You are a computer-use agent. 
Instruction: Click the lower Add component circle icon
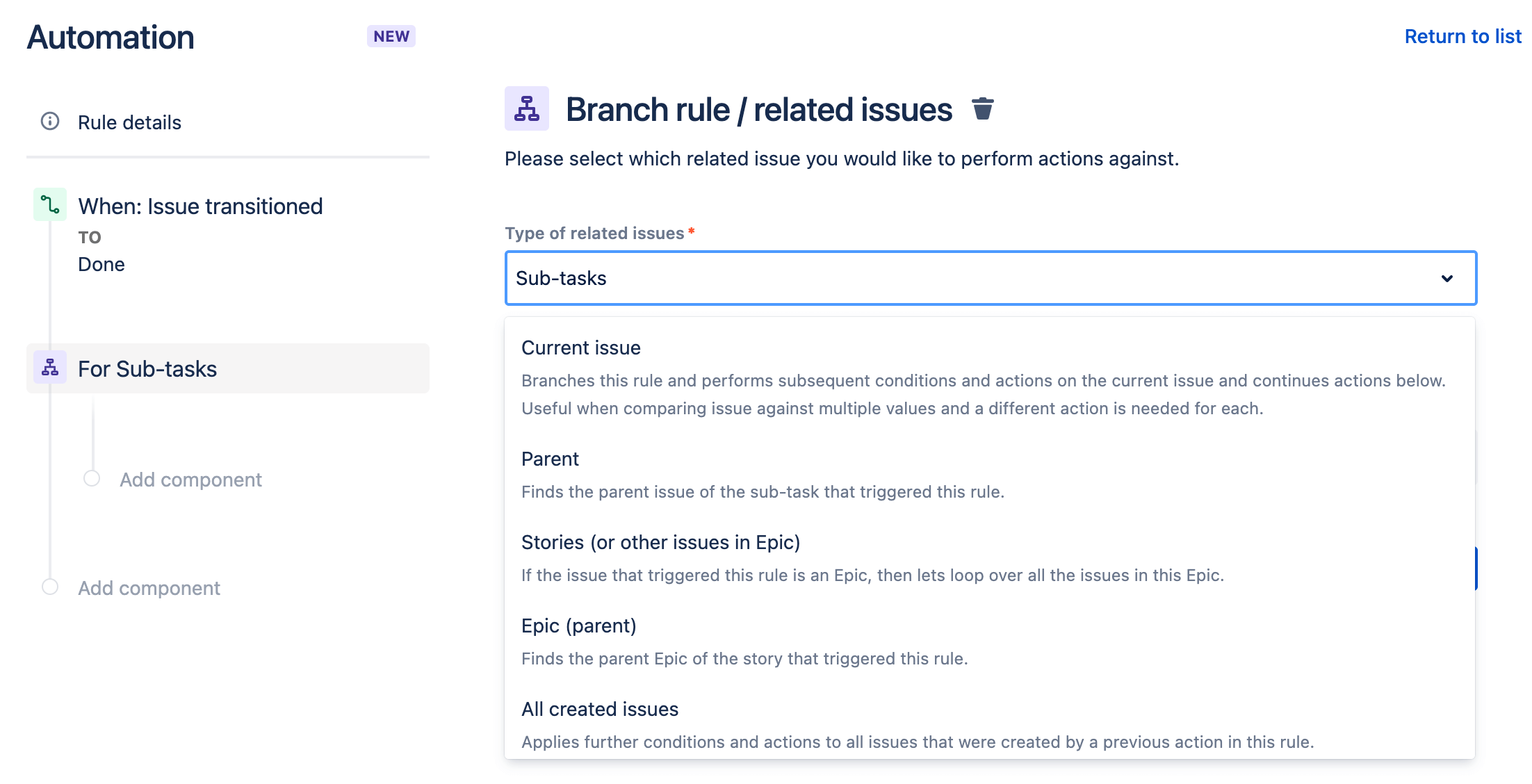tap(49, 587)
